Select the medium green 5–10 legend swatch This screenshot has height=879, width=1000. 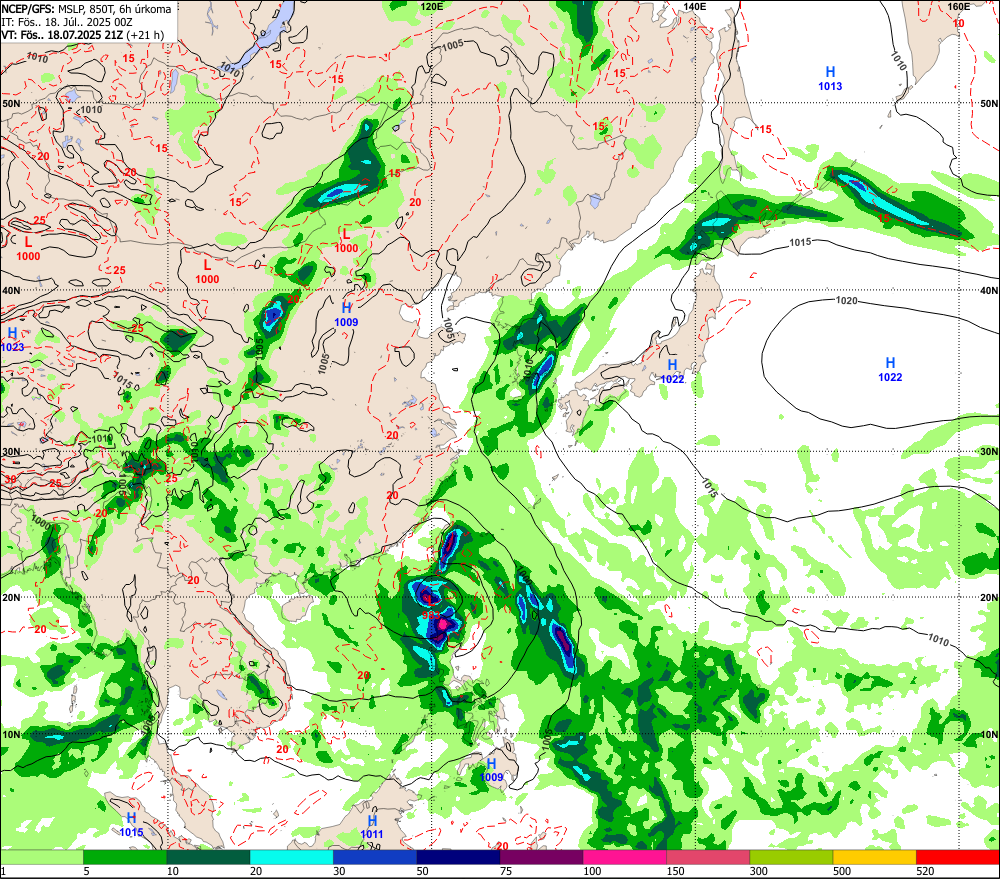125,857
